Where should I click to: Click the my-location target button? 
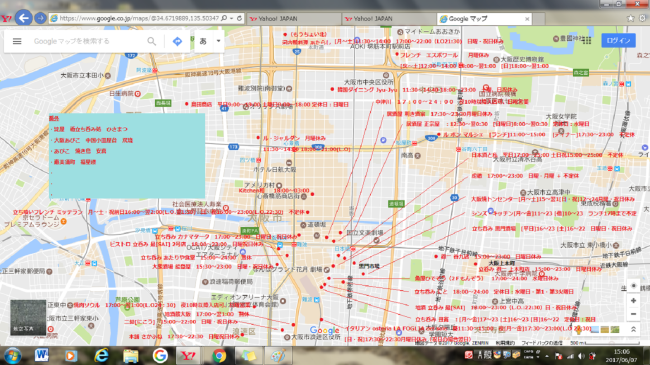pyautogui.click(x=633, y=286)
